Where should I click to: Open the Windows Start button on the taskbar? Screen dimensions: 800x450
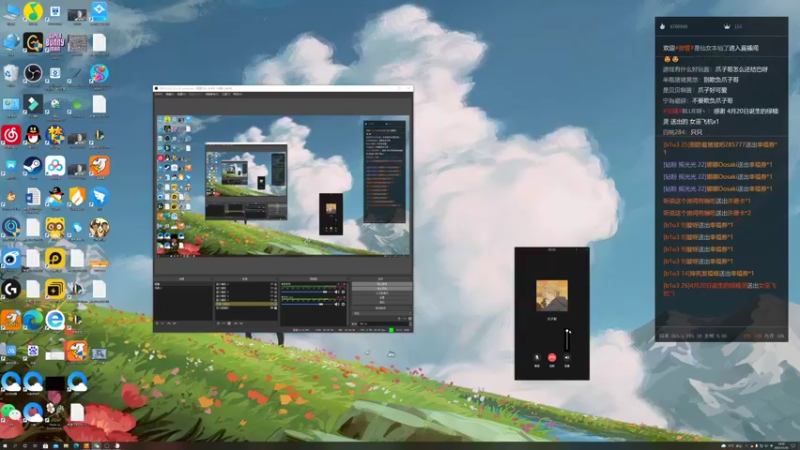[x=5, y=446]
